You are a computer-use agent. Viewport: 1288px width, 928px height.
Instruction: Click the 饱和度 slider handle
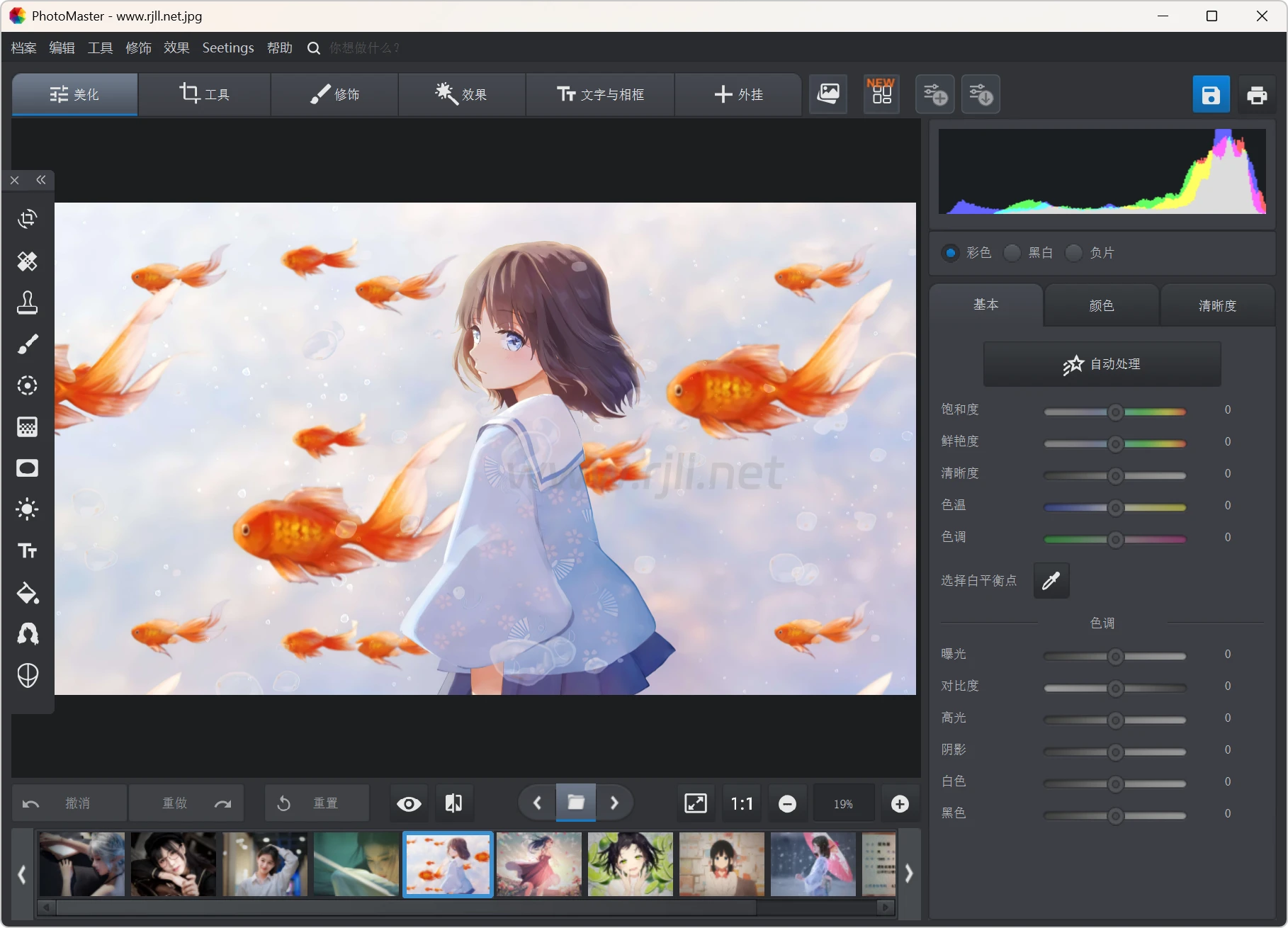tap(1115, 412)
